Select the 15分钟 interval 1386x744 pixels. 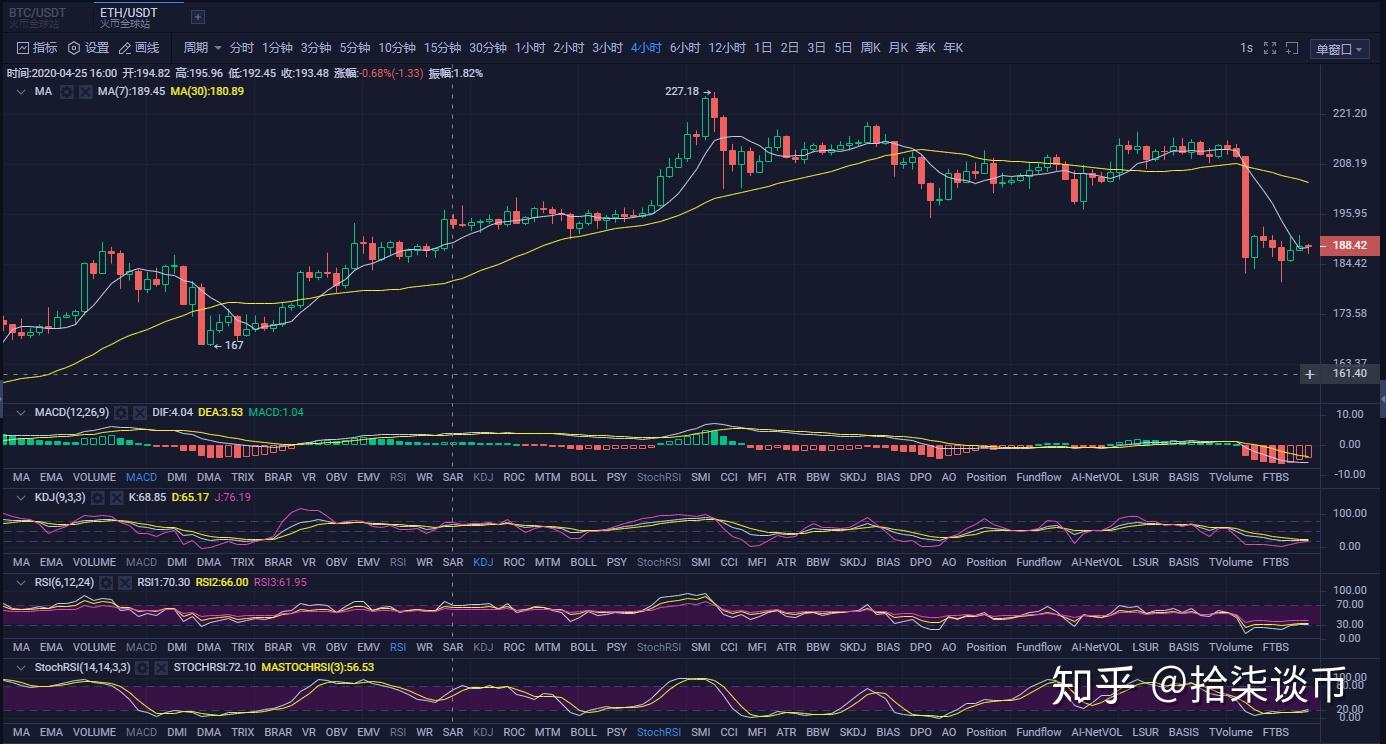pos(442,48)
